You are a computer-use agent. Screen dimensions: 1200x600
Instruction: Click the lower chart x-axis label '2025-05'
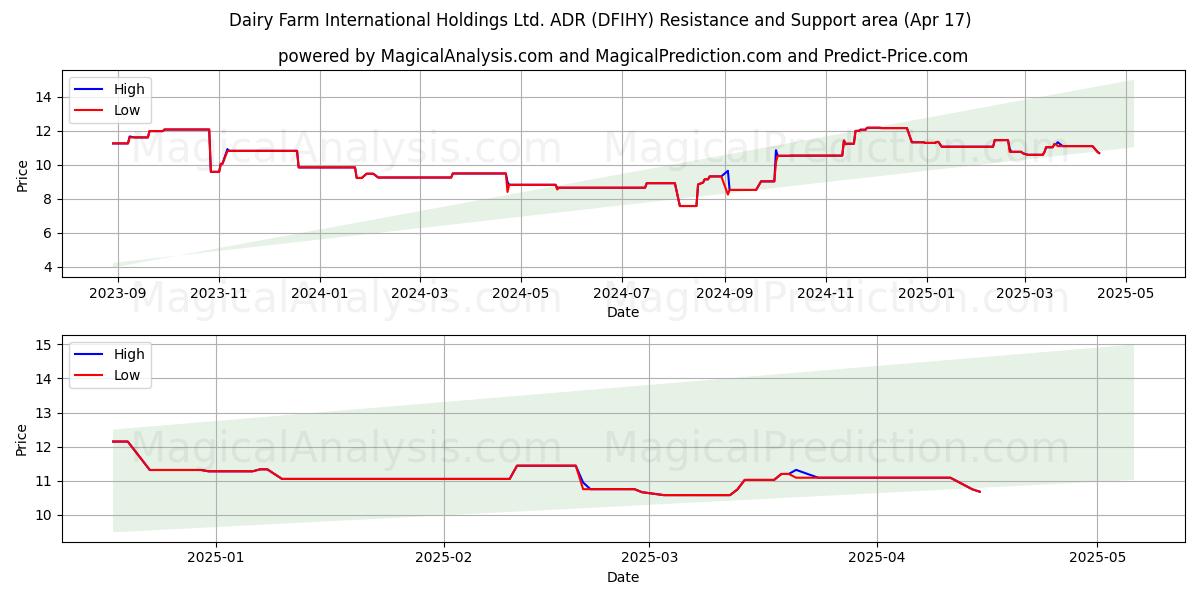(x=1097, y=560)
